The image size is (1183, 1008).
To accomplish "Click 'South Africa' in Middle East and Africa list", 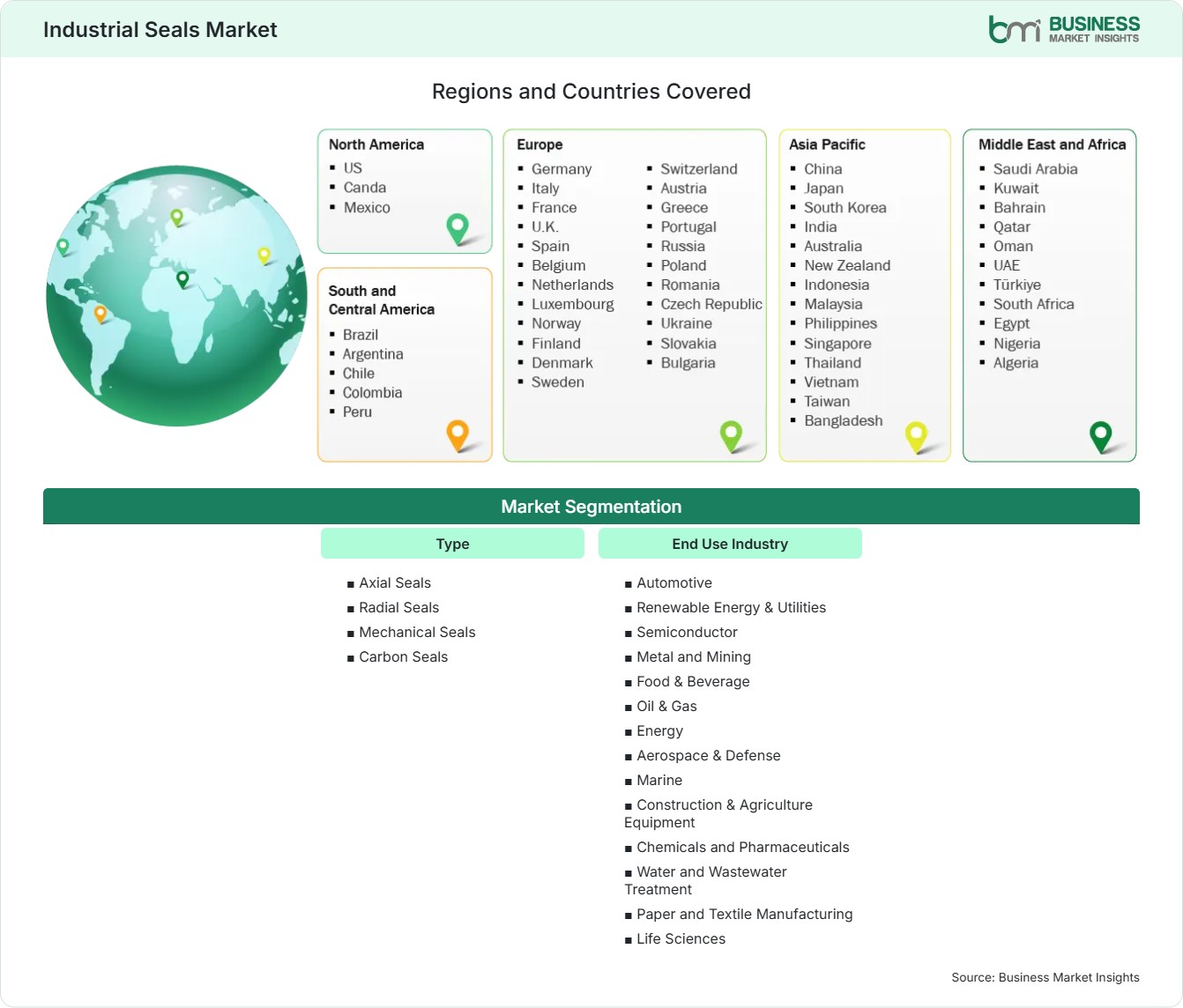I will [x=1034, y=304].
